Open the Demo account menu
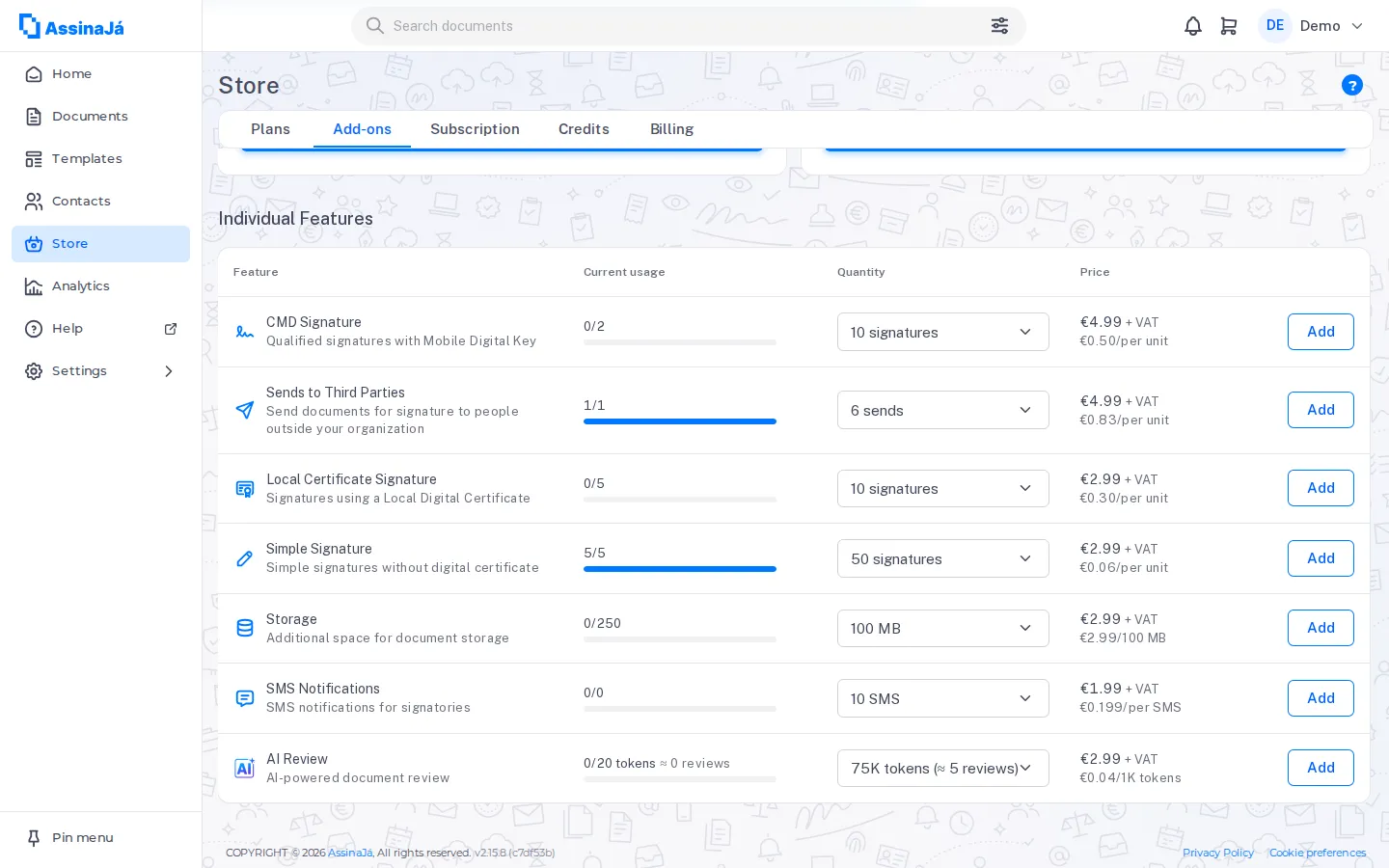Viewport: 1389px width, 868px height. (1312, 26)
